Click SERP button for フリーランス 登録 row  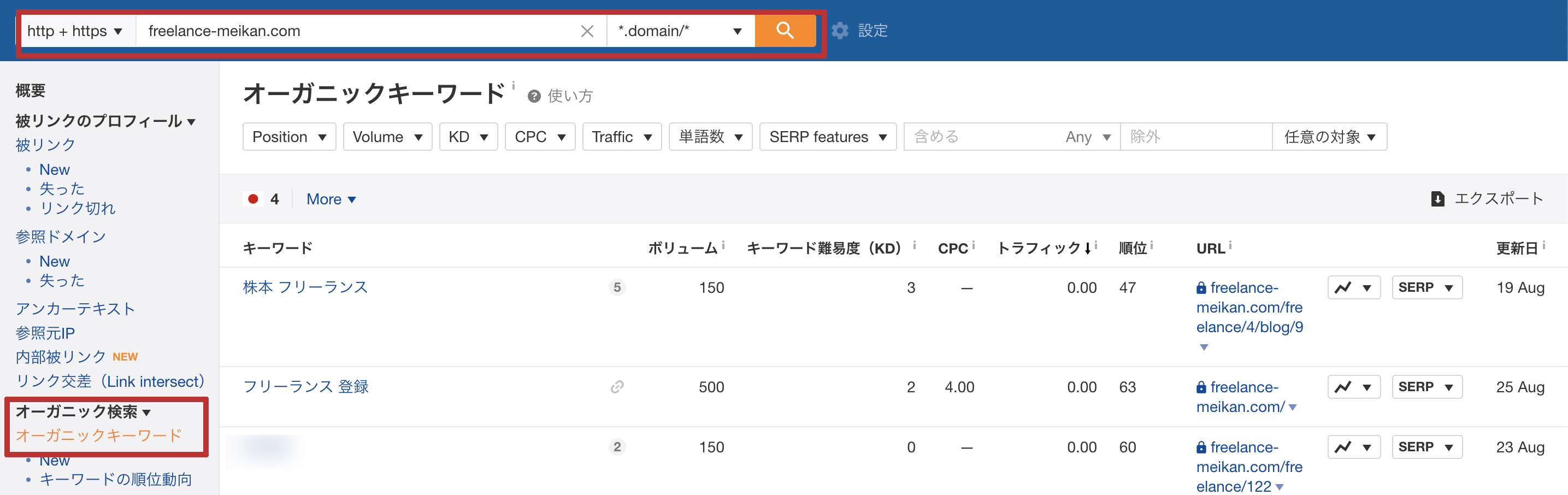coord(1426,387)
